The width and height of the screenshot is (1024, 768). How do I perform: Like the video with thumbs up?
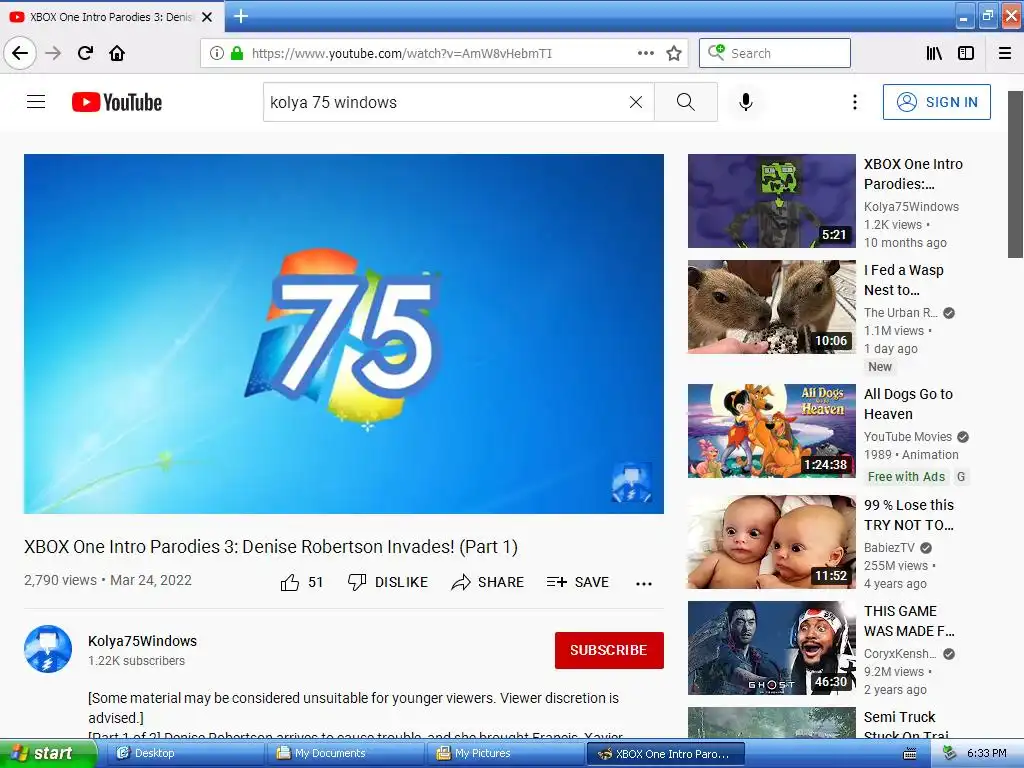302,582
